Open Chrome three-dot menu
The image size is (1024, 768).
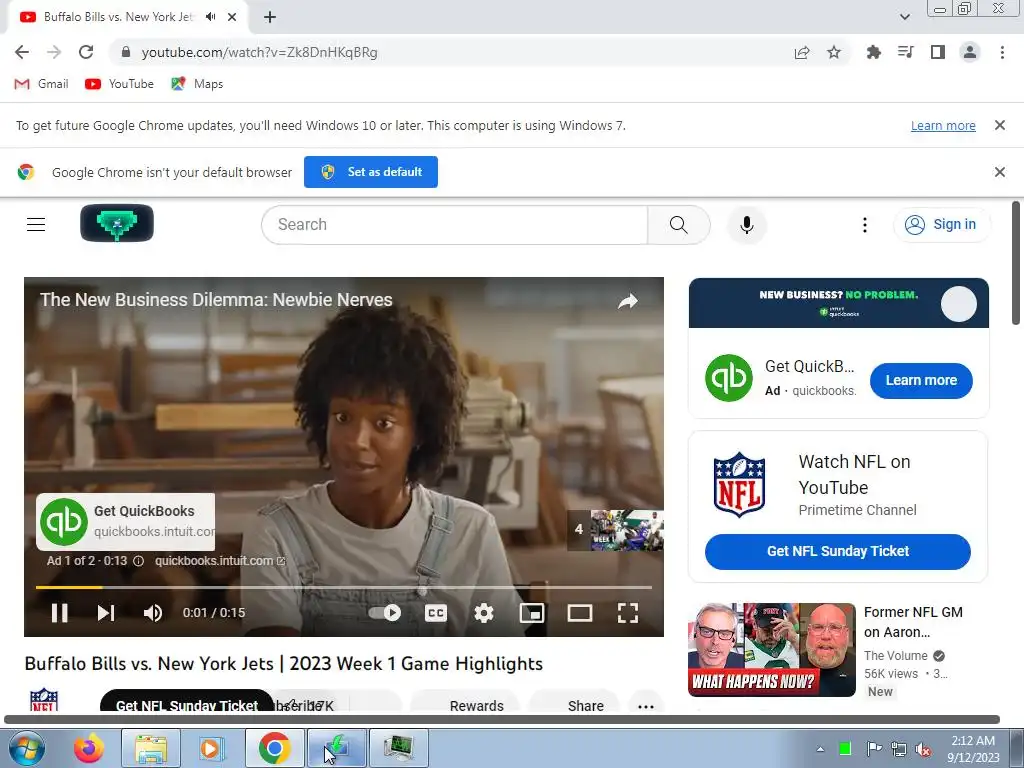tap(1002, 52)
